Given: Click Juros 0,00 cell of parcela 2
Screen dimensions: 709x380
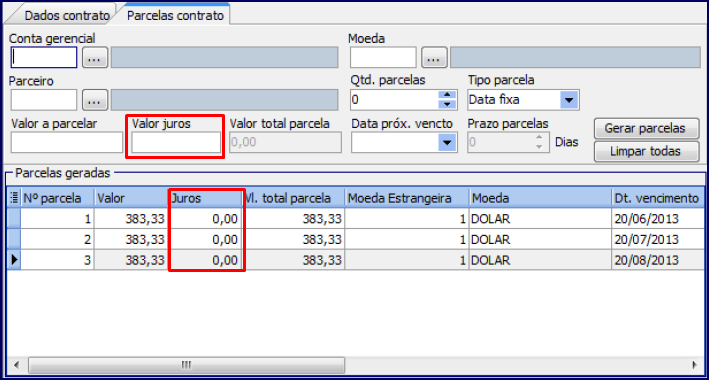Looking at the screenshot, I should pyautogui.click(x=206, y=239).
